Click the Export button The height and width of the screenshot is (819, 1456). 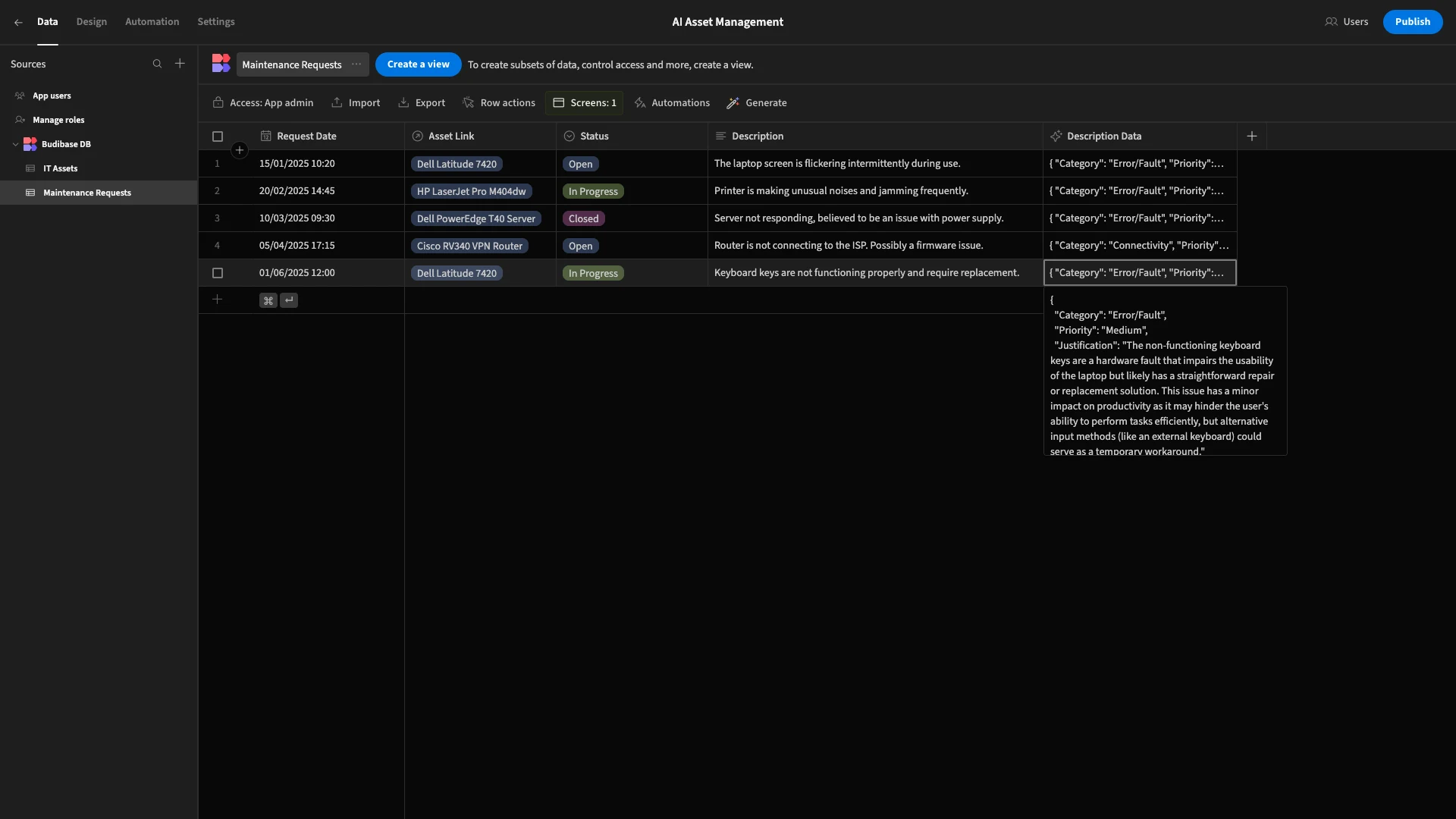(422, 103)
